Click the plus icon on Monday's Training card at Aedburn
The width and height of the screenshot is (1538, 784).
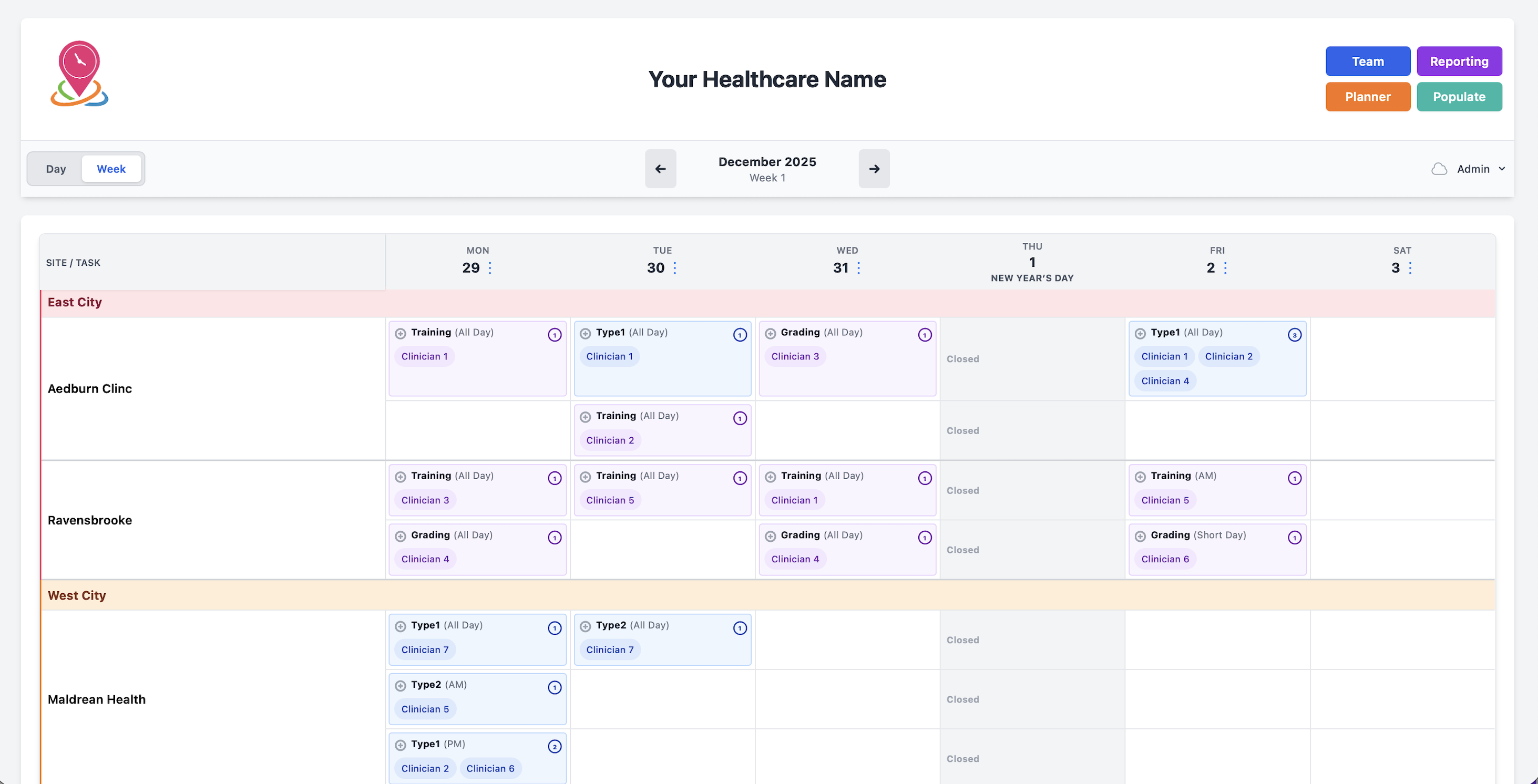[400, 334]
